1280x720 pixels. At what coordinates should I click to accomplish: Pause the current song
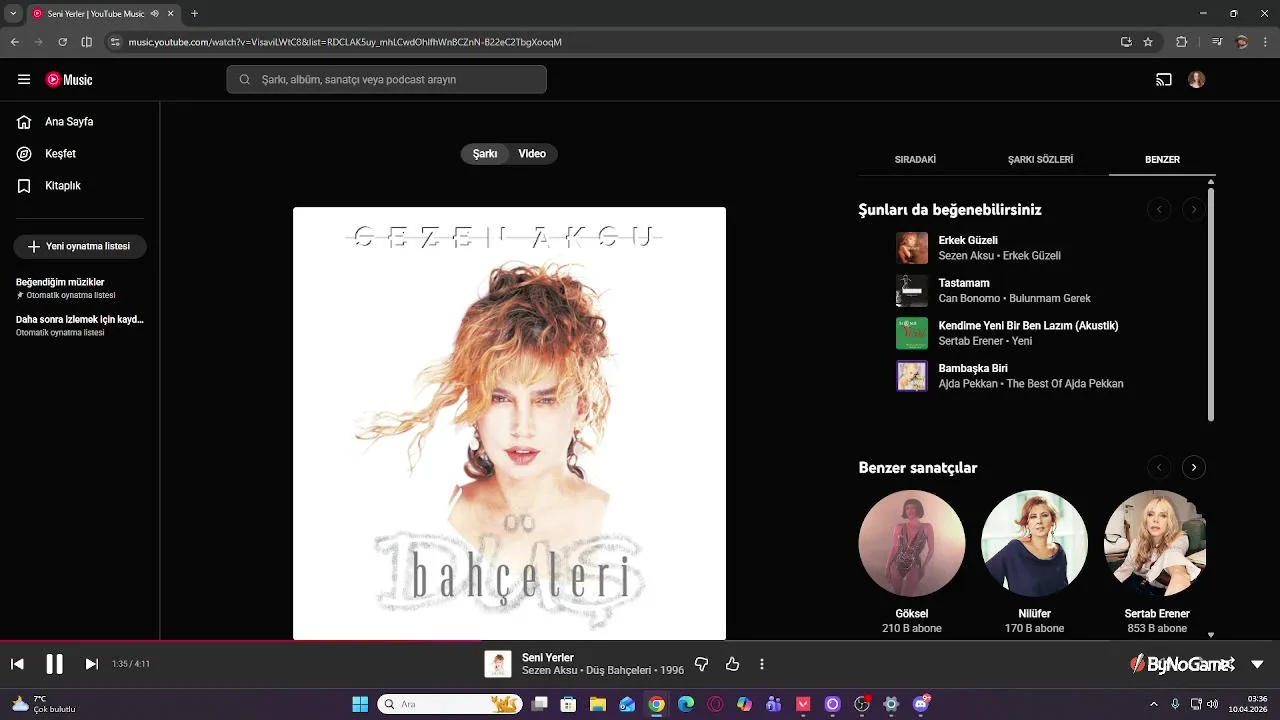[54, 664]
